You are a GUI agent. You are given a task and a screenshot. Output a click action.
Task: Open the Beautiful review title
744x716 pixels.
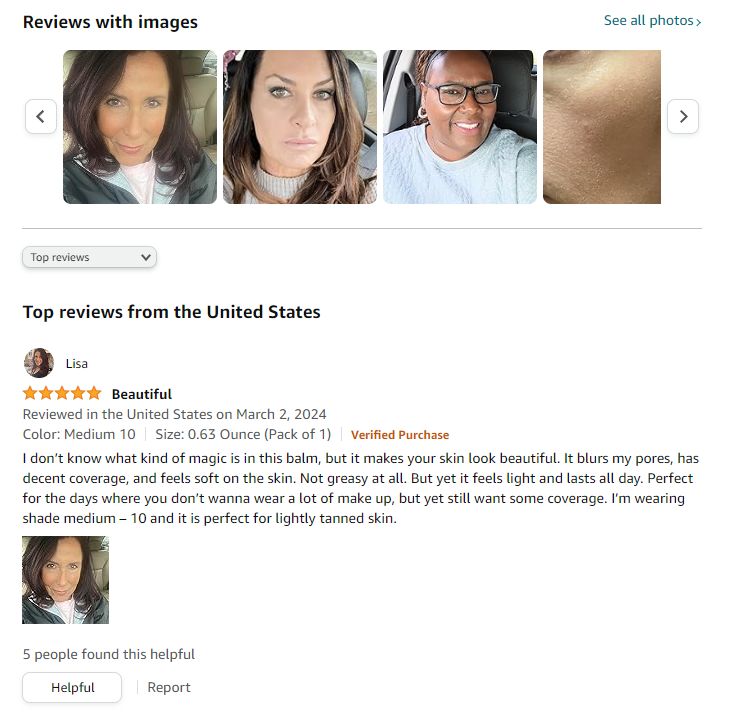142,394
